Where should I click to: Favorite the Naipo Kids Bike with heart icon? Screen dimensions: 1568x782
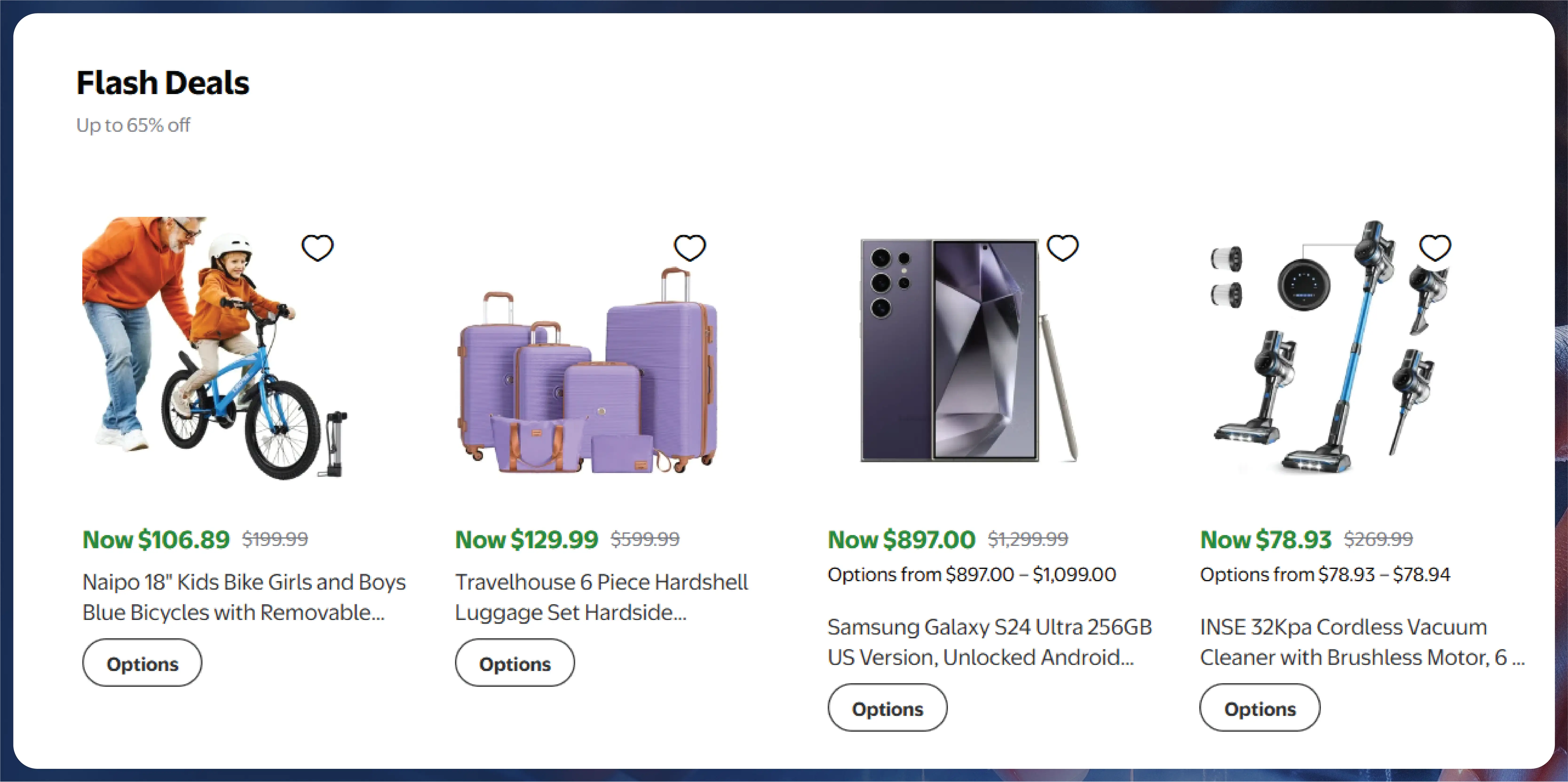pyautogui.click(x=317, y=248)
